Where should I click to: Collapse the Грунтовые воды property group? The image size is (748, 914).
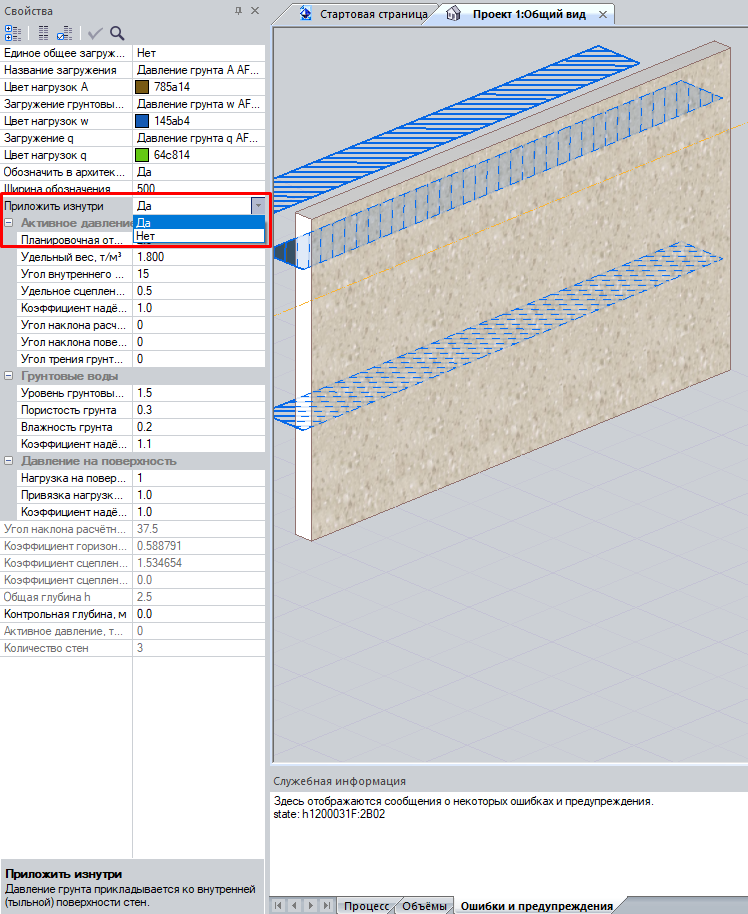(x=9, y=376)
